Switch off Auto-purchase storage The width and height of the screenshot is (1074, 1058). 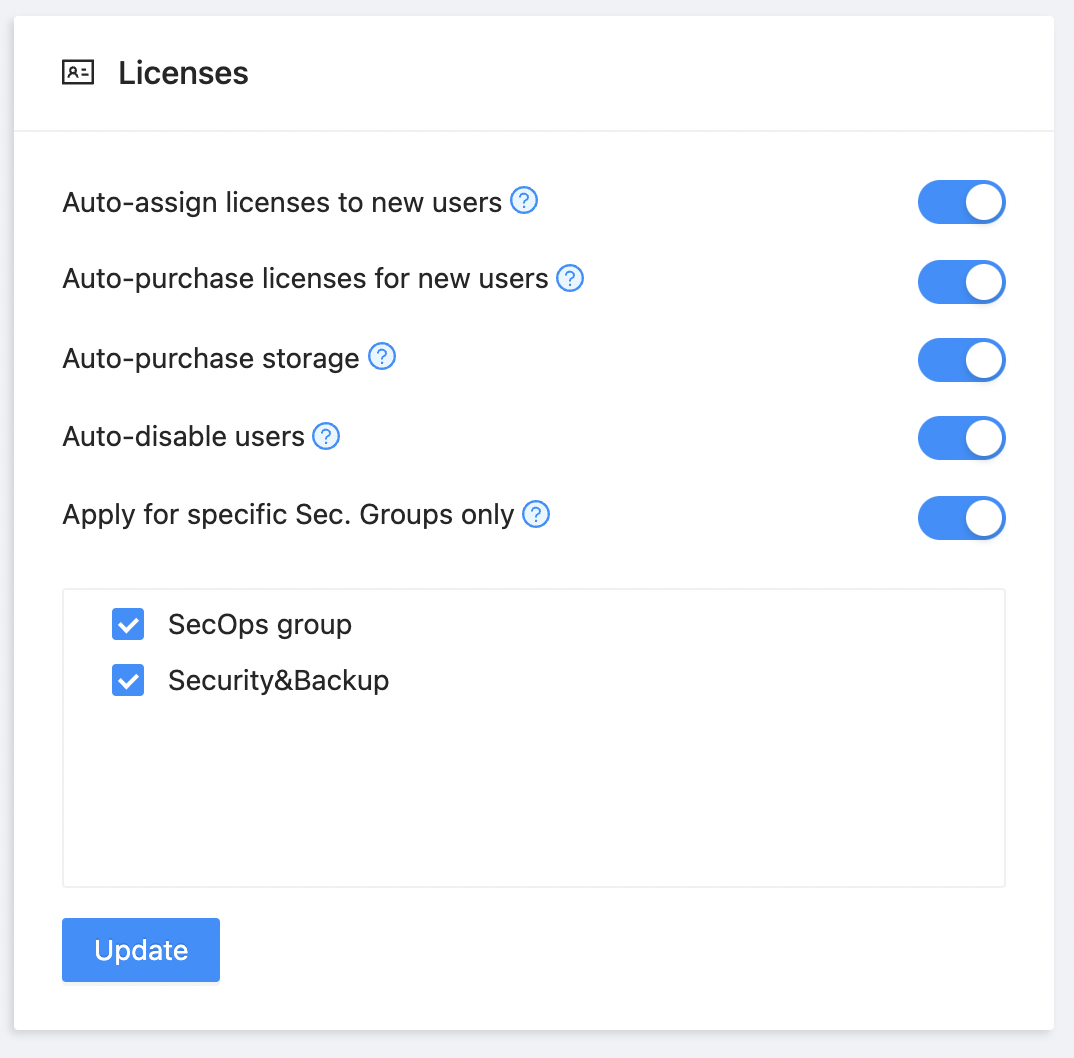[x=961, y=360]
